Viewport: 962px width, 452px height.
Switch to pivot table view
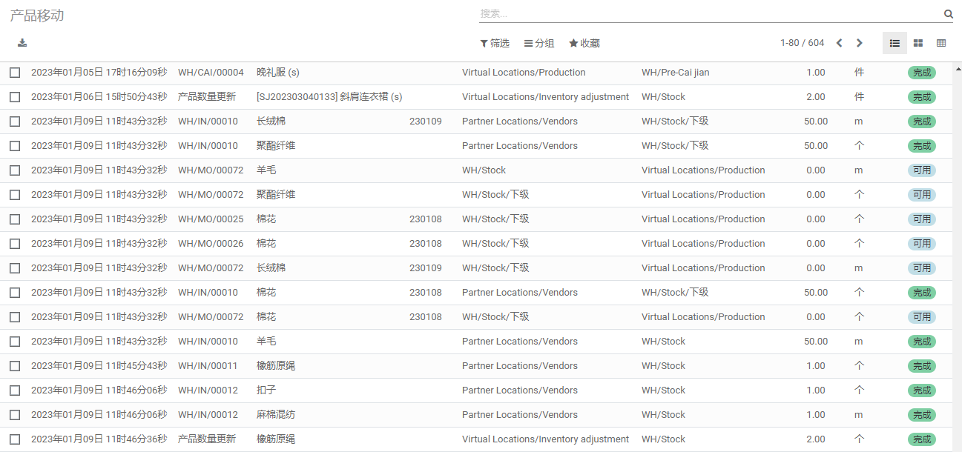941,43
